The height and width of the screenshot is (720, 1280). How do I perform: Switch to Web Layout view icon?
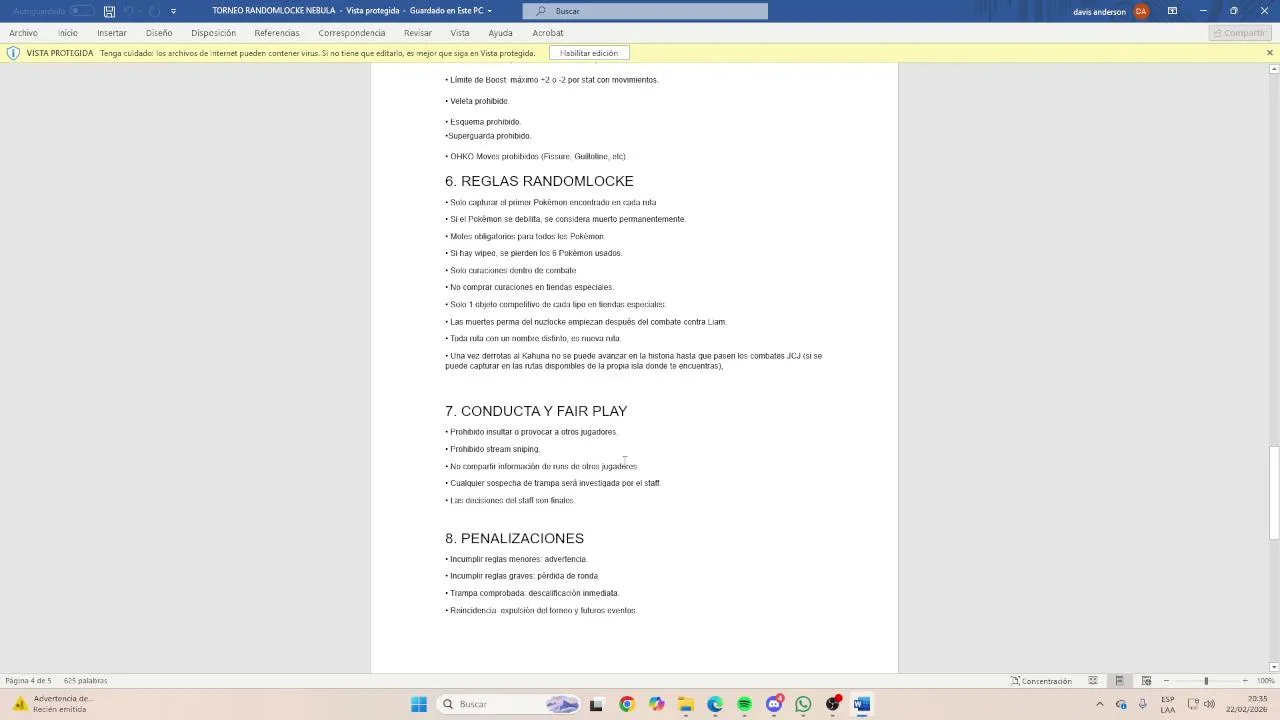[1147, 681]
